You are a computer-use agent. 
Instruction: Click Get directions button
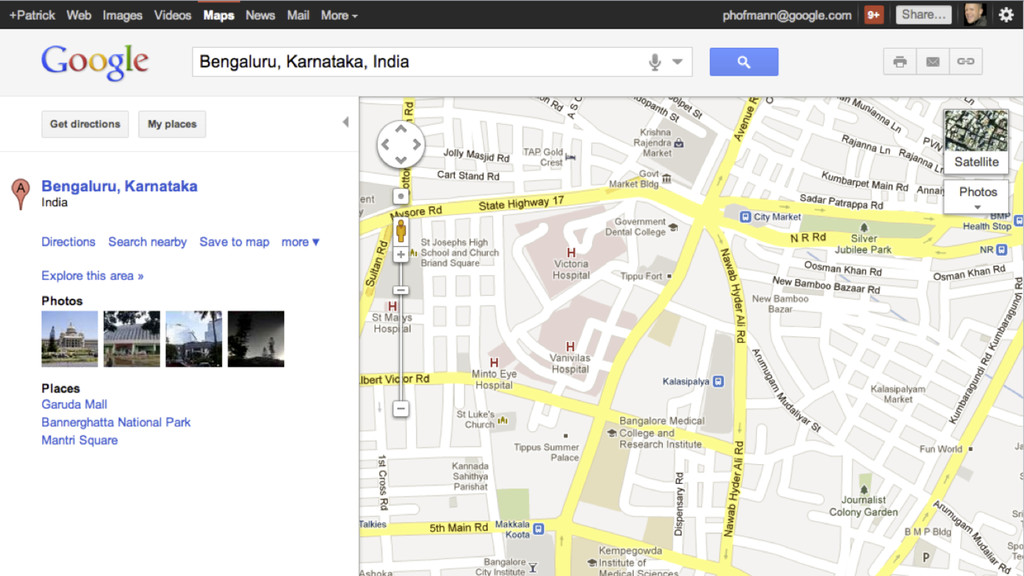(x=85, y=124)
